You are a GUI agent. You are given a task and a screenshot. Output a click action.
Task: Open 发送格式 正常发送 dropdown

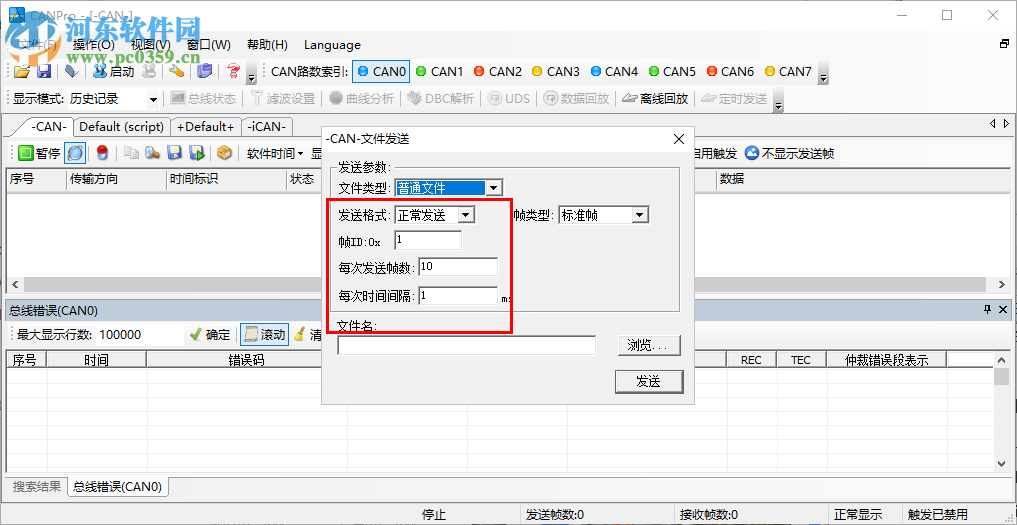click(x=466, y=215)
